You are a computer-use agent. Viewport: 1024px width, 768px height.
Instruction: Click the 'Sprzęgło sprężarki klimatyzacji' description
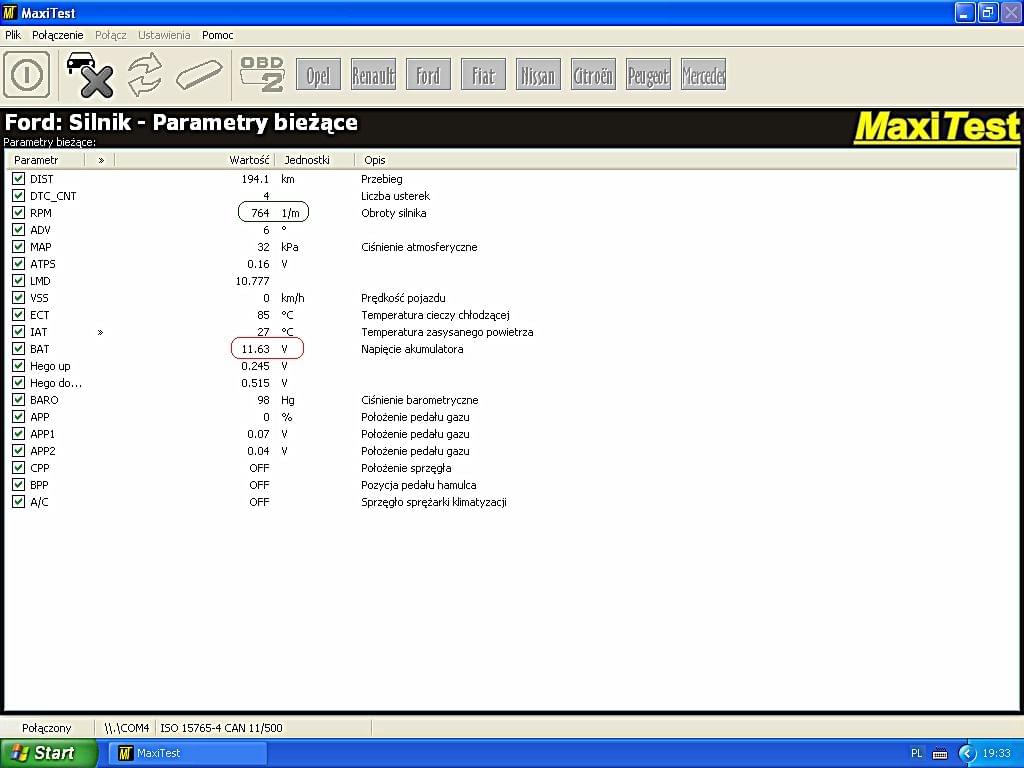coord(434,502)
